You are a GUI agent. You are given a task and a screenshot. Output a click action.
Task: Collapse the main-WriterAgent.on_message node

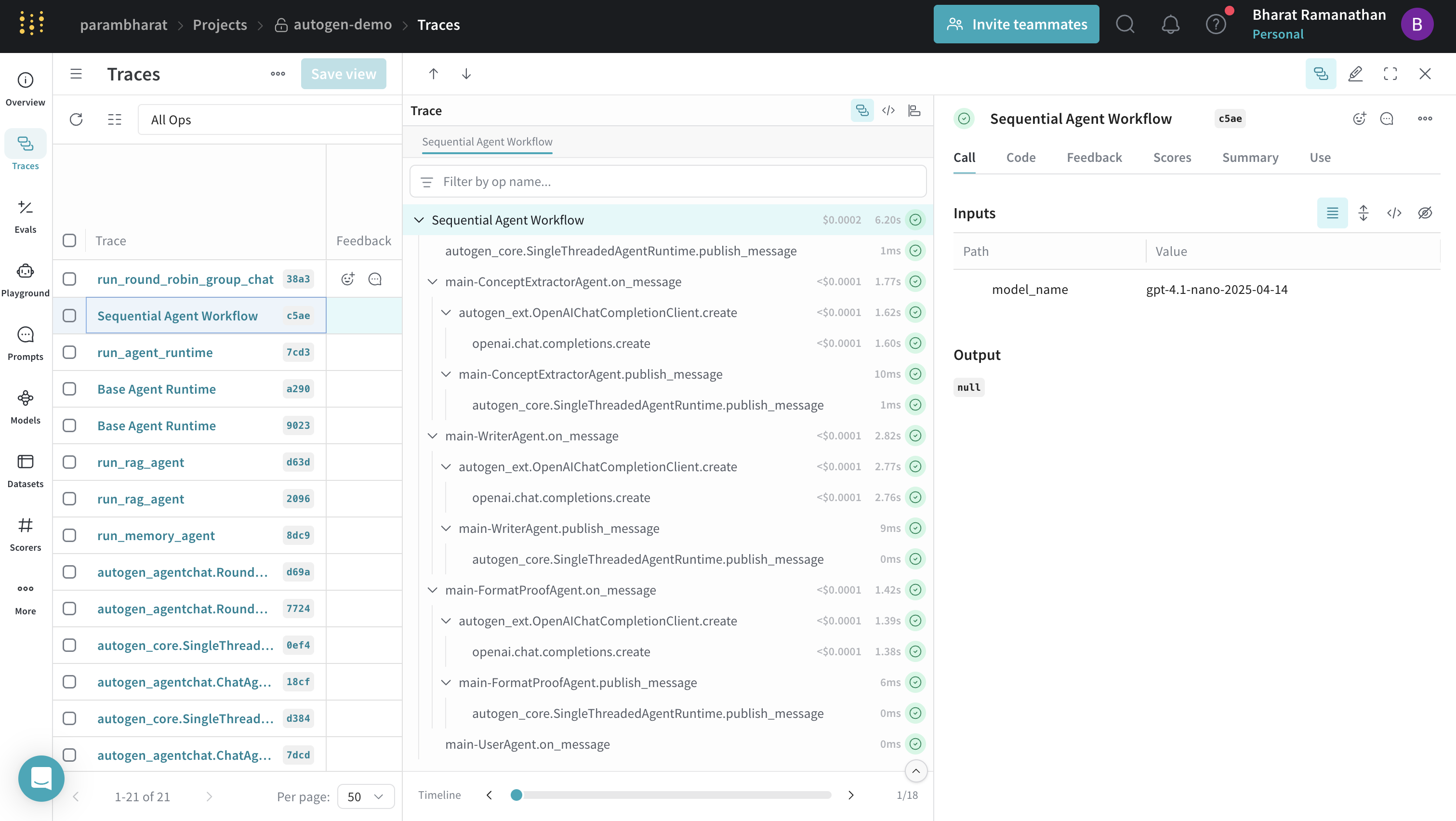(x=432, y=436)
